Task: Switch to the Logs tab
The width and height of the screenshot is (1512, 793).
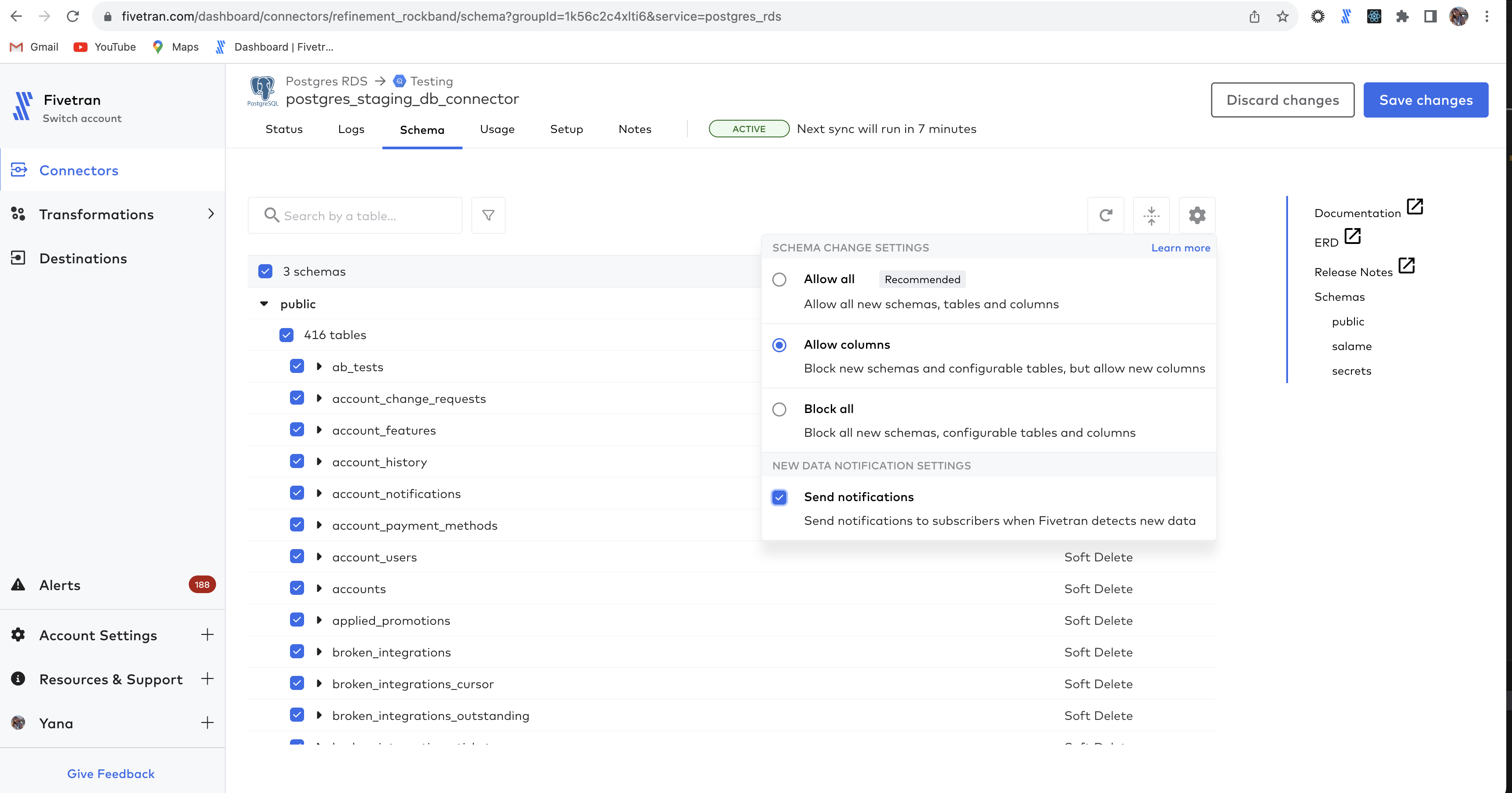Action: [351, 128]
